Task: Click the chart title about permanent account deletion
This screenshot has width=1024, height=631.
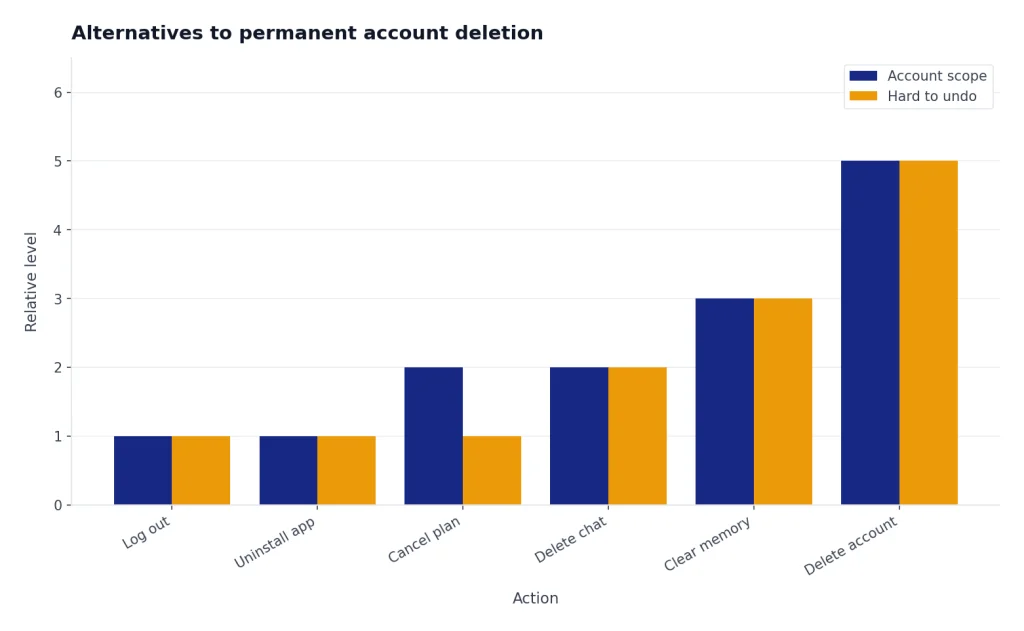Action: tap(307, 33)
